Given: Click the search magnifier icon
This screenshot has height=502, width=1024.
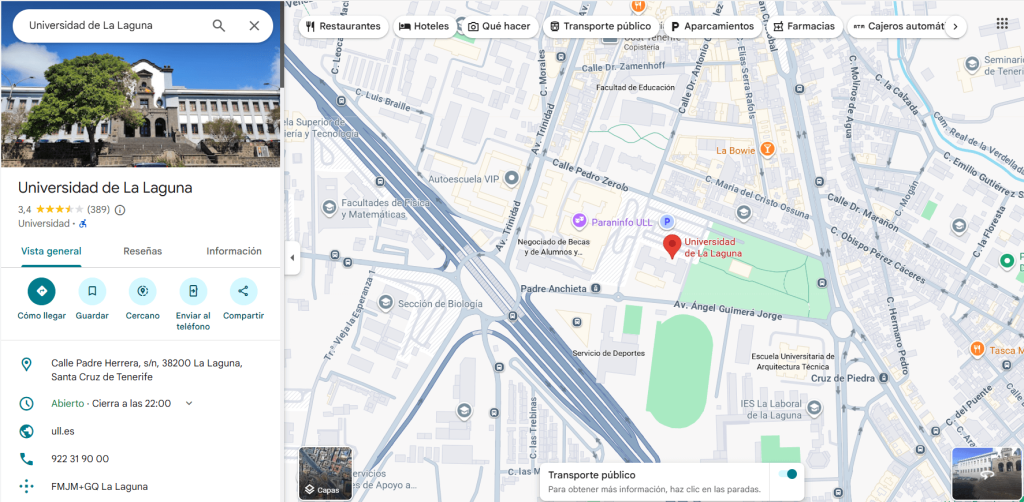Looking at the screenshot, I should (x=219, y=25).
